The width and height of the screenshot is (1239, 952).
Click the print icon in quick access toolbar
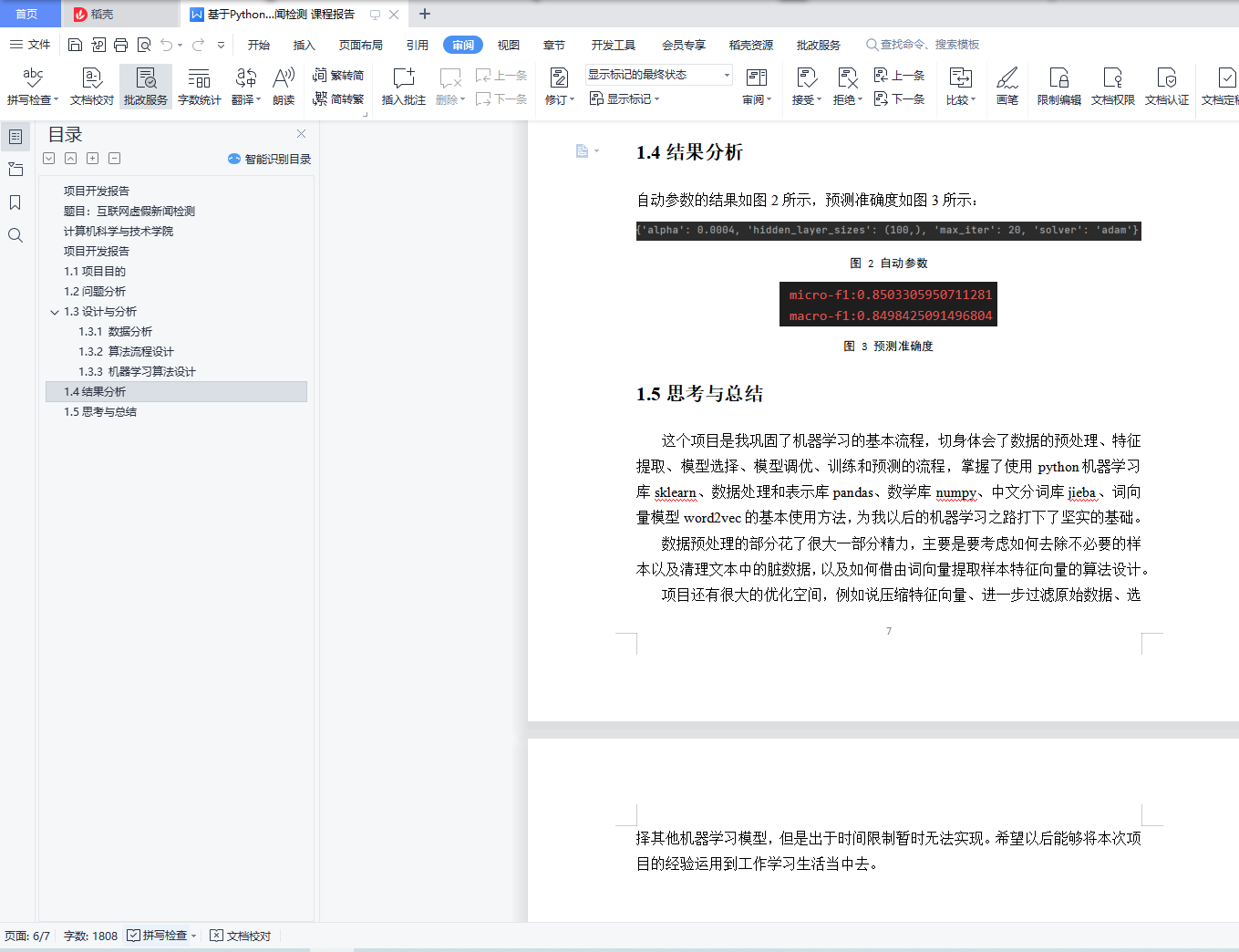tap(120, 45)
